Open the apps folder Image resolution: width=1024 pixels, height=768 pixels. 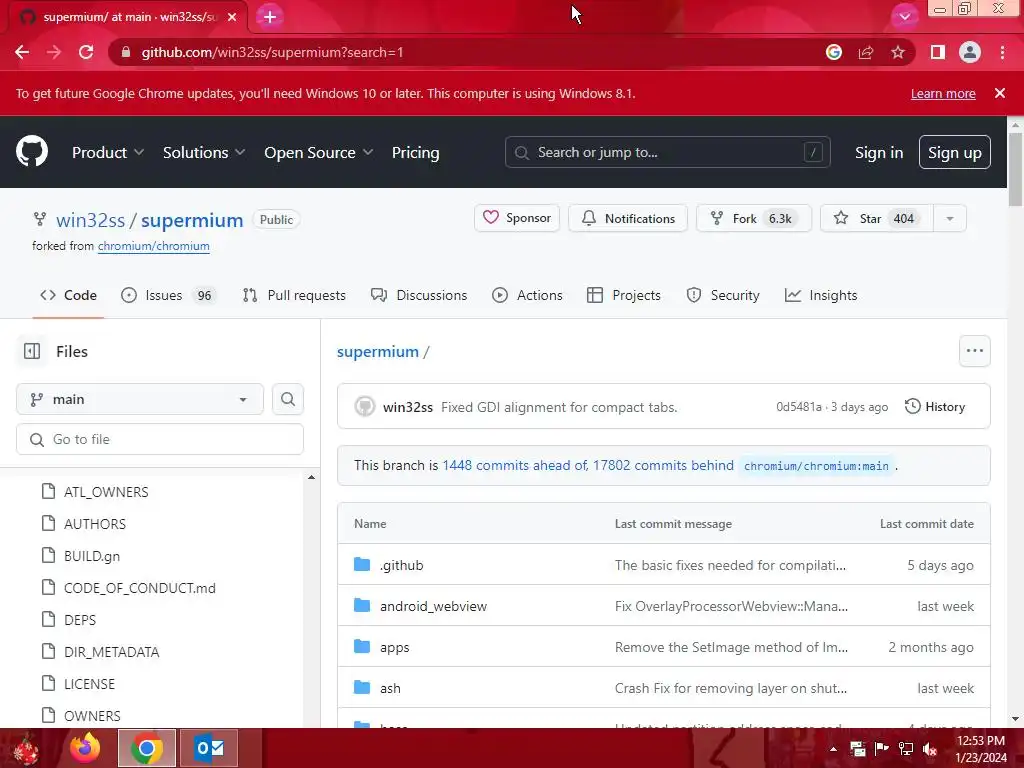[394, 647]
